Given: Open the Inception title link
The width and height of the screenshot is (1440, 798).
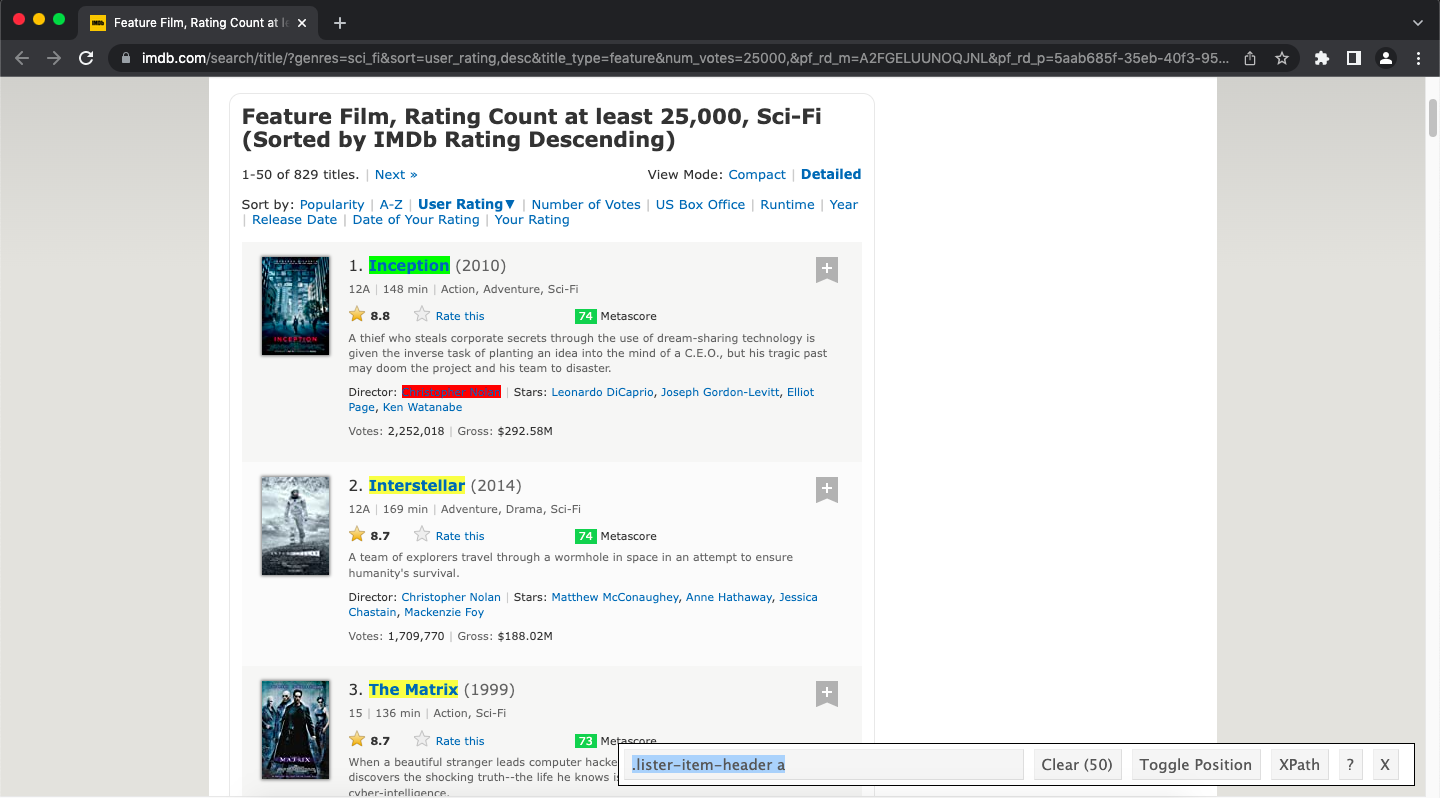Looking at the screenshot, I should (409, 265).
